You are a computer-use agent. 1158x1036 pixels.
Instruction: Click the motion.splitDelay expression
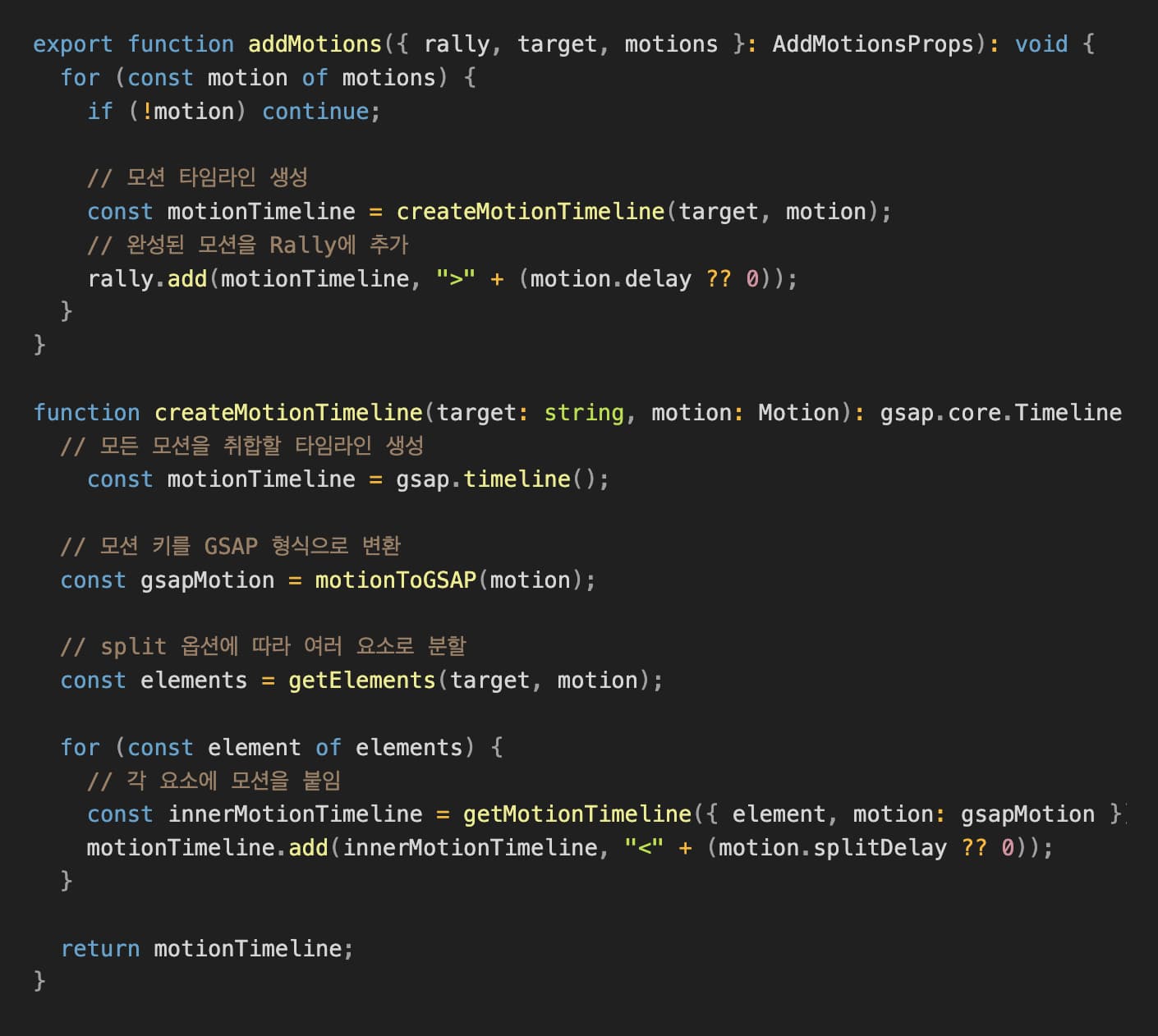point(832,848)
